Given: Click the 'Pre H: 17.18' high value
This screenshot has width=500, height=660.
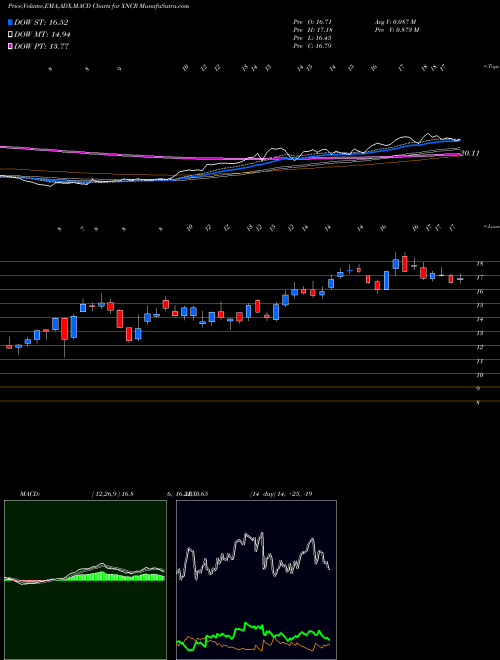Looking at the screenshot, I should point(313,30).
